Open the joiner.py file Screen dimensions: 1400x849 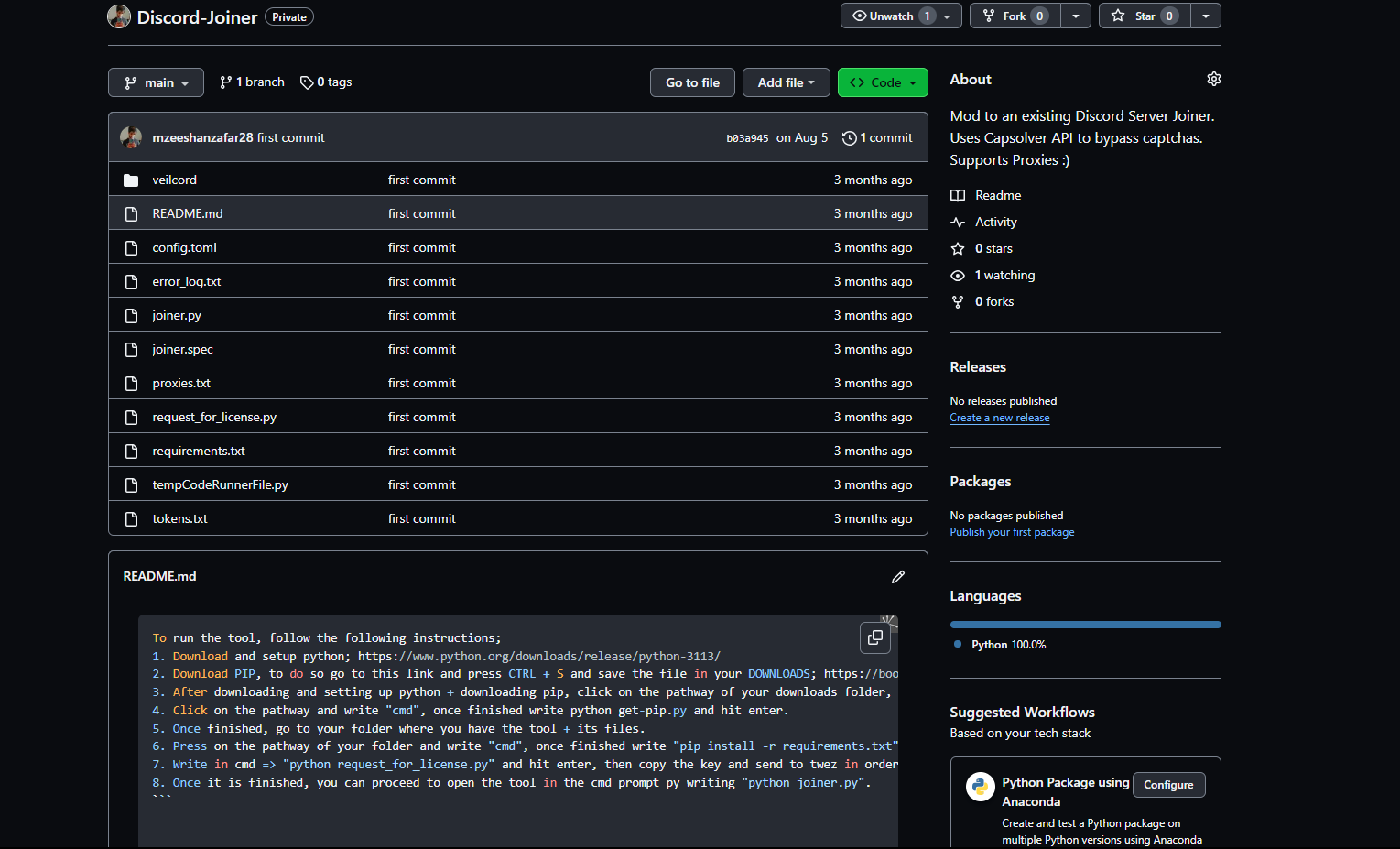[x=177, y=315]
